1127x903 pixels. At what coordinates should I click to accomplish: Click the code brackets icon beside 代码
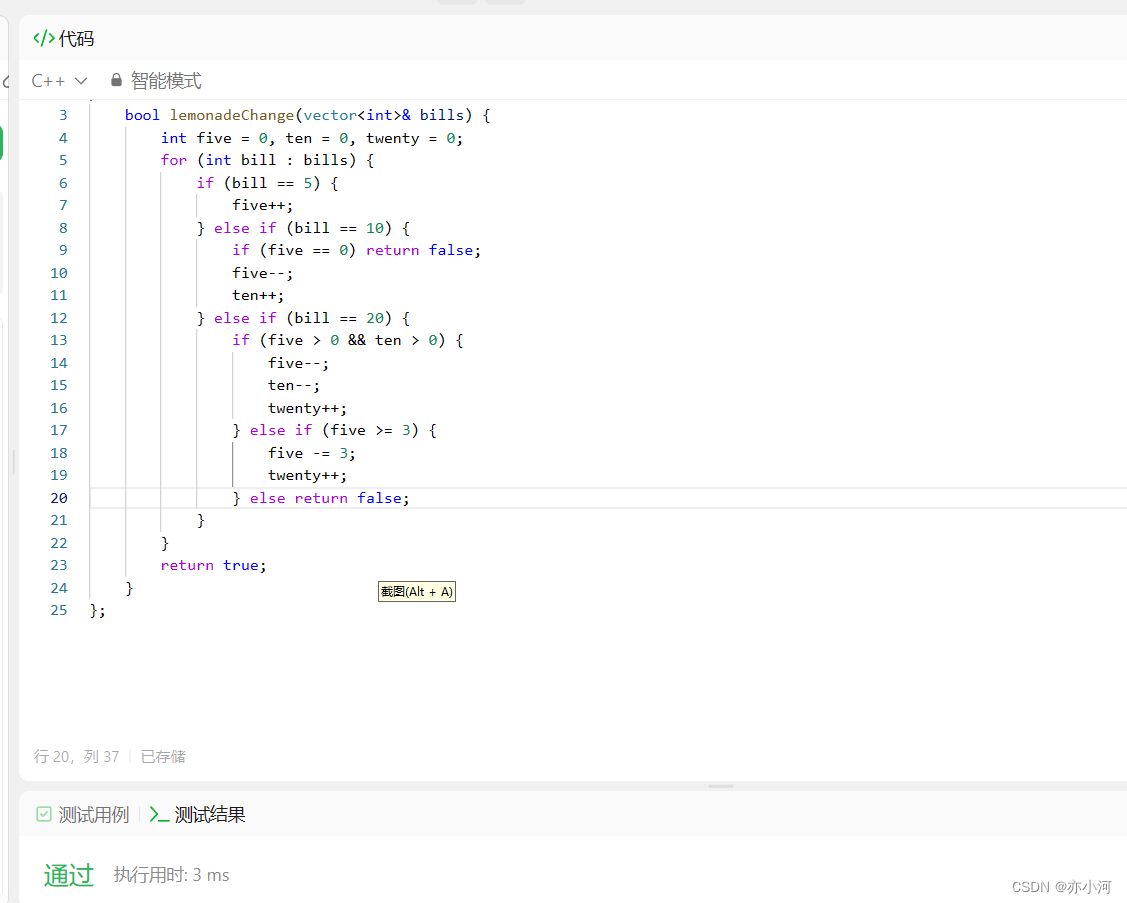pos(44,38)
